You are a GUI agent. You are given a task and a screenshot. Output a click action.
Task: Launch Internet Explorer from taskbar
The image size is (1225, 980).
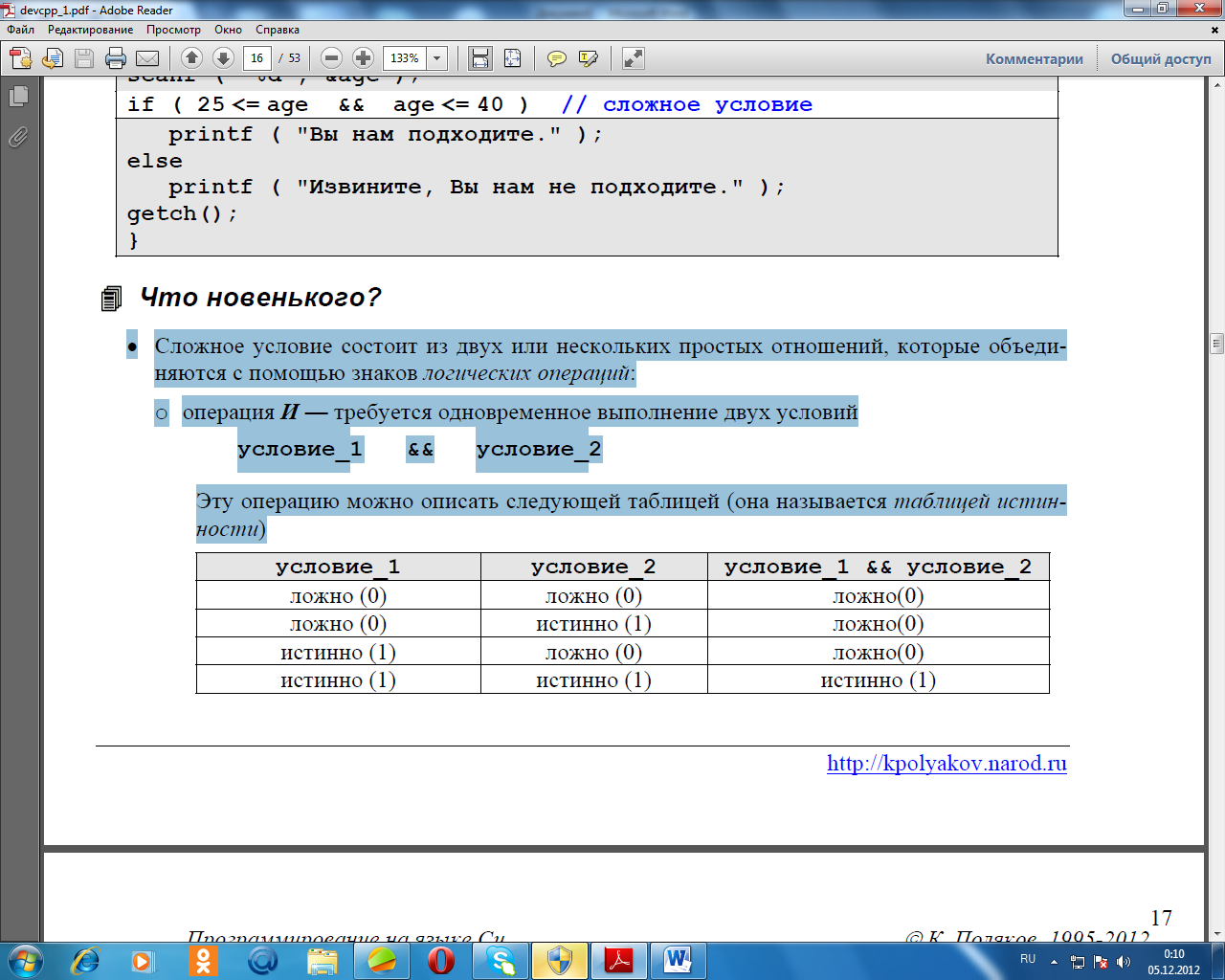[85, 960]
